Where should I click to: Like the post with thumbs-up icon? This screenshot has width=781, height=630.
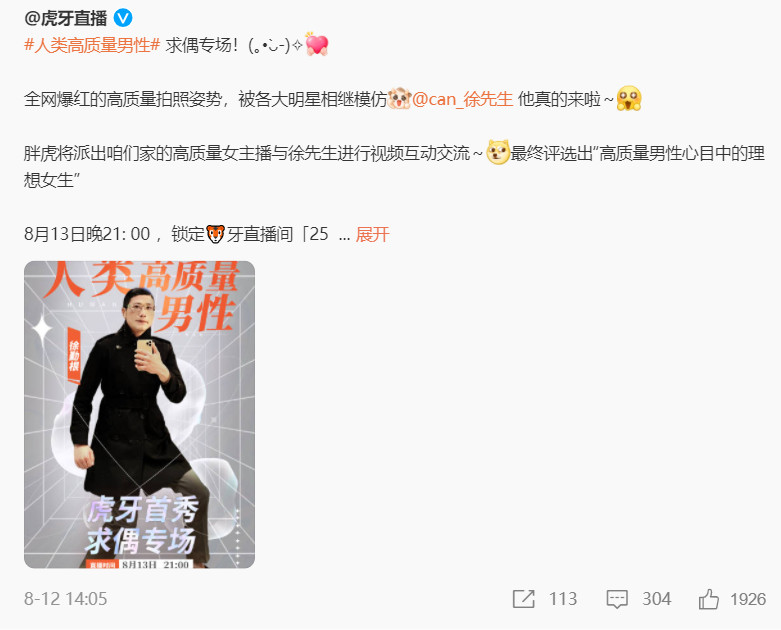(x=709, y=599)
